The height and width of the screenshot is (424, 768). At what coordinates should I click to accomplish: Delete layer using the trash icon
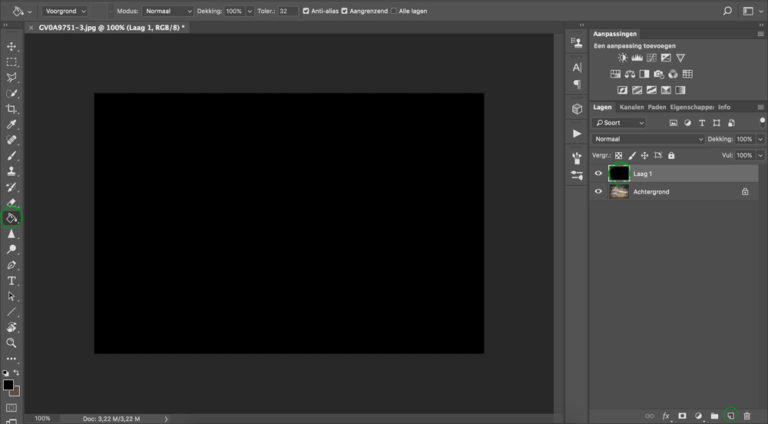click(x=746, y=416)
